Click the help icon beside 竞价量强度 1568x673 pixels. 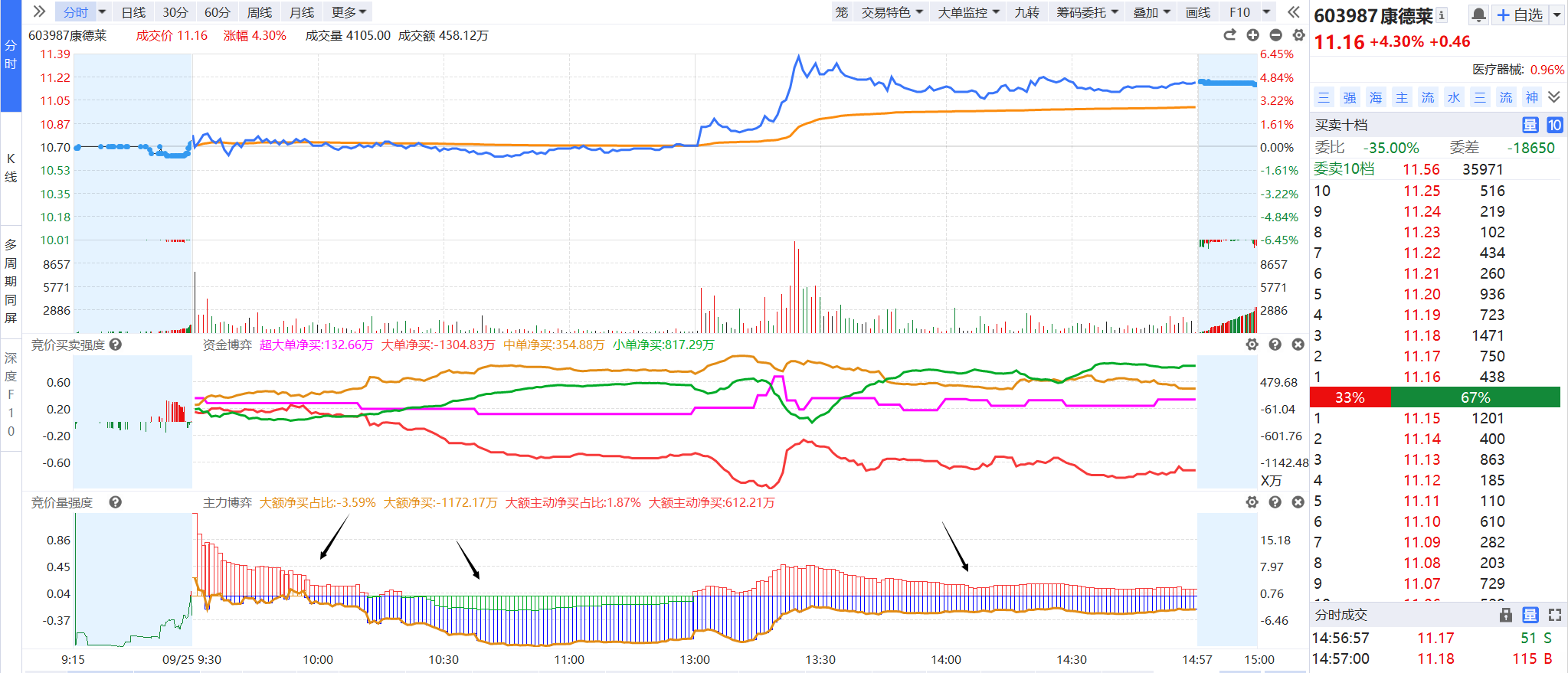(x=115, y=502)
